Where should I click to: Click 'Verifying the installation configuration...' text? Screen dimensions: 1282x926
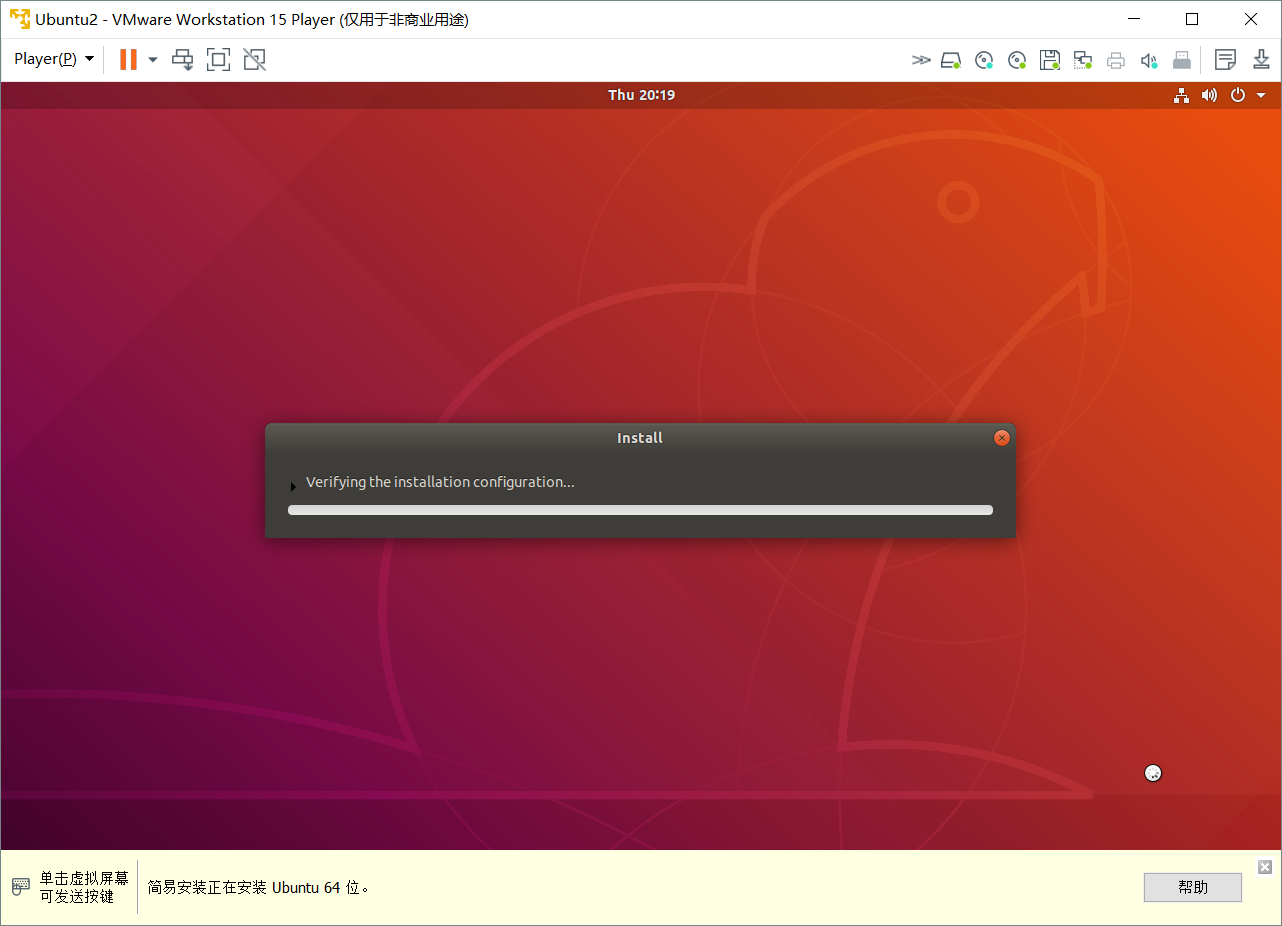(440, 482)
